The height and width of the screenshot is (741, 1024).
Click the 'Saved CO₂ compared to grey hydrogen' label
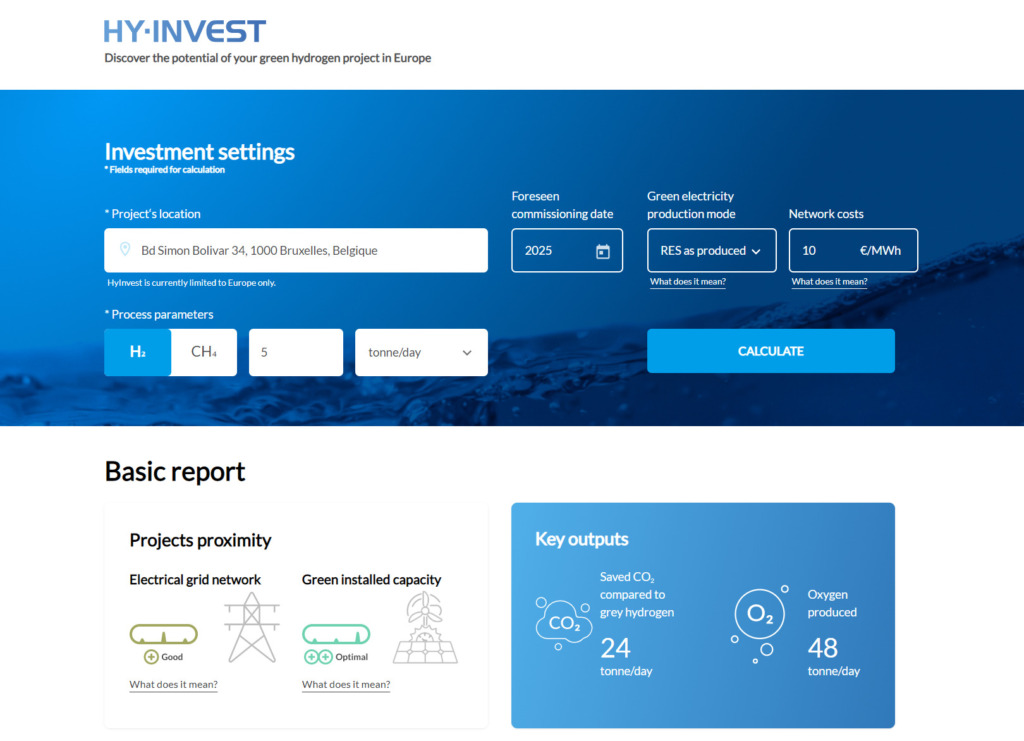coord(637,595)
